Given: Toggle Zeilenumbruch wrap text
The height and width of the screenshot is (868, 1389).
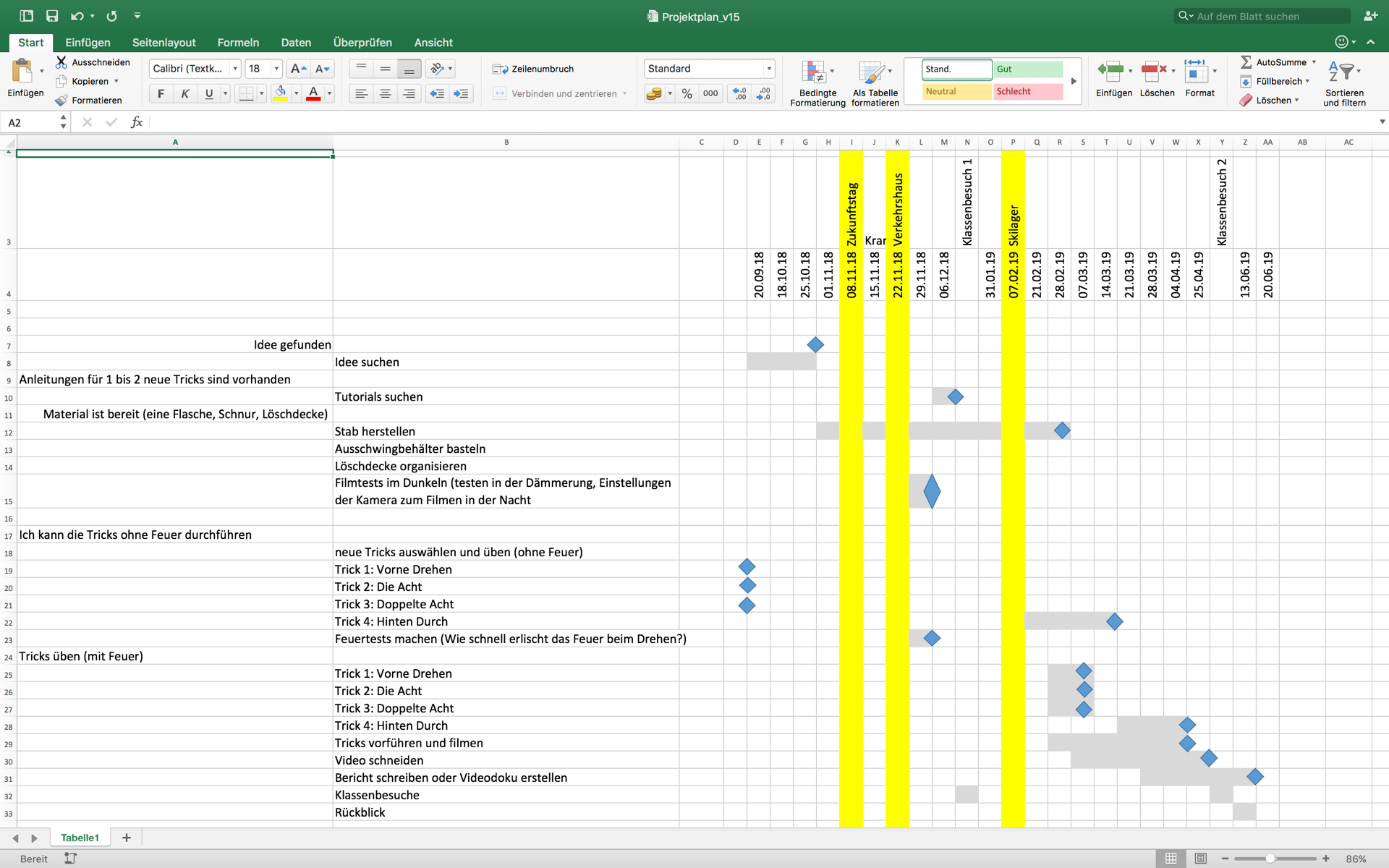Looking at the screenshot, I should (x=533, y=69).
